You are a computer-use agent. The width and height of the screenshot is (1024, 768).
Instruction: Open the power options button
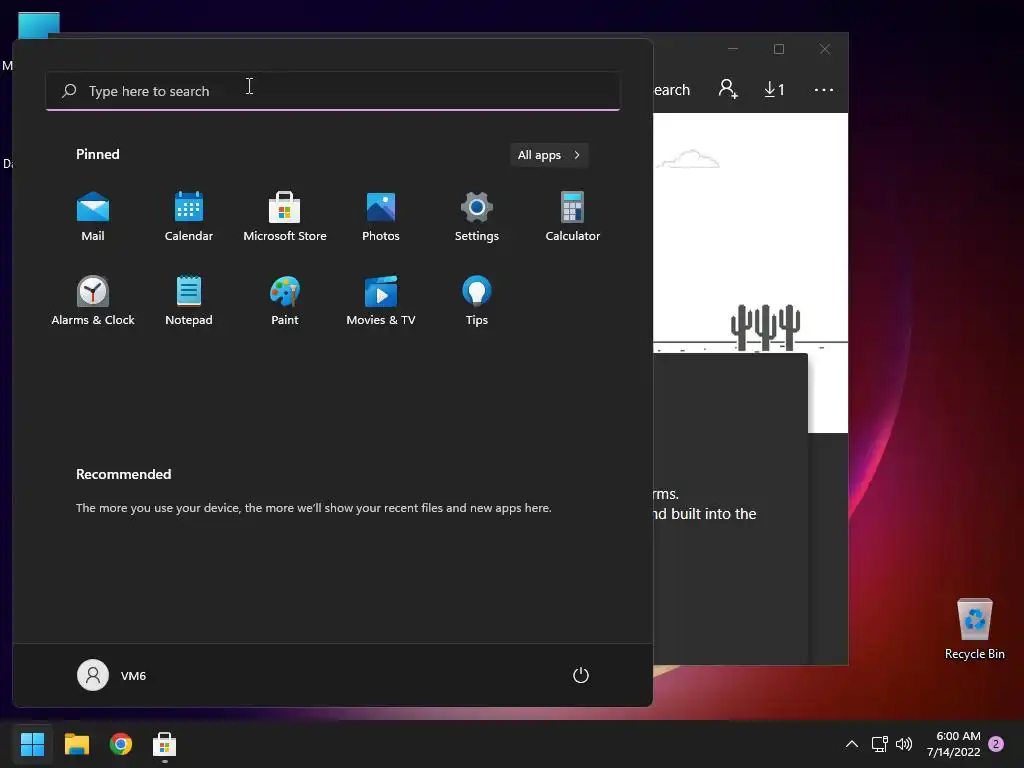(x=581, y=675)
